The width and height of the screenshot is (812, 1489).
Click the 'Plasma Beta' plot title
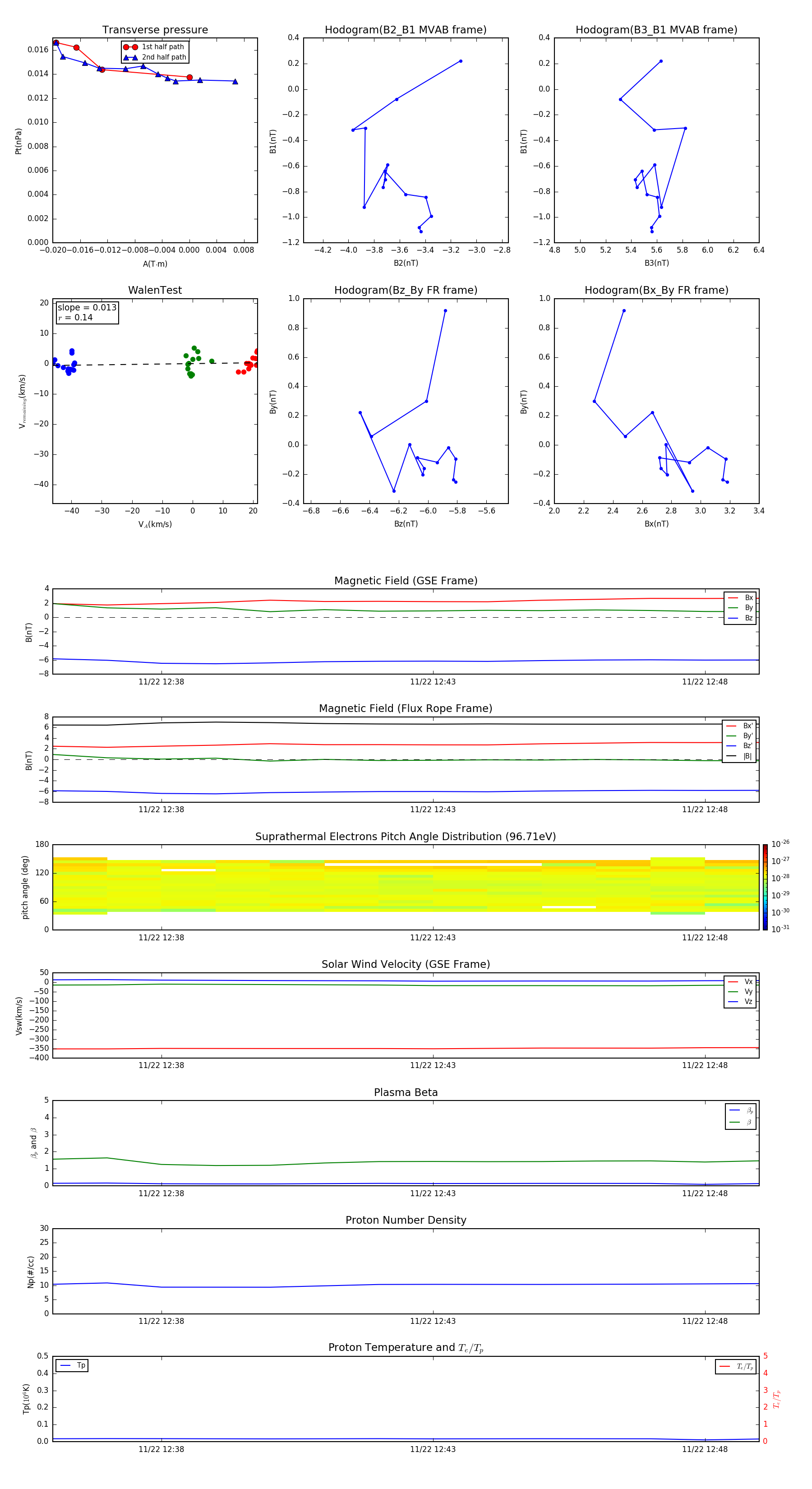click(x=406, y=1092)
